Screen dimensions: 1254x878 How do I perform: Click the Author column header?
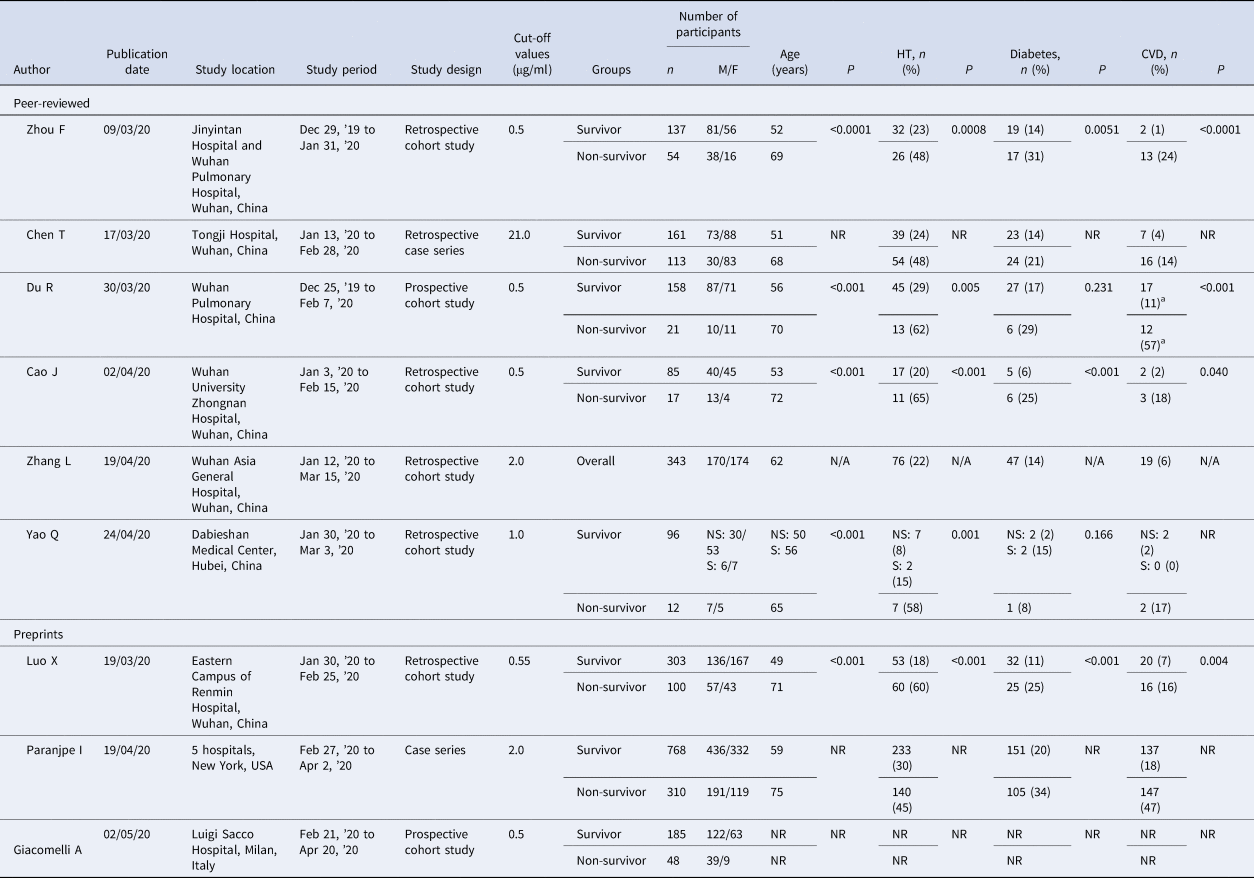[32, 70]
